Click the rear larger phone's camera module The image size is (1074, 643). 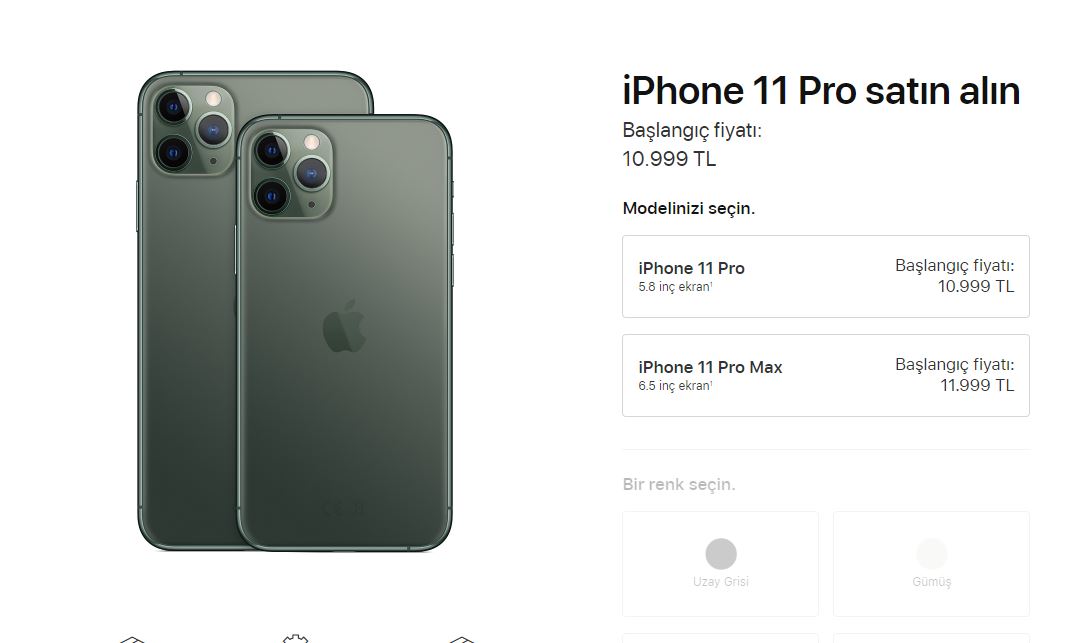tap(192, 130)
